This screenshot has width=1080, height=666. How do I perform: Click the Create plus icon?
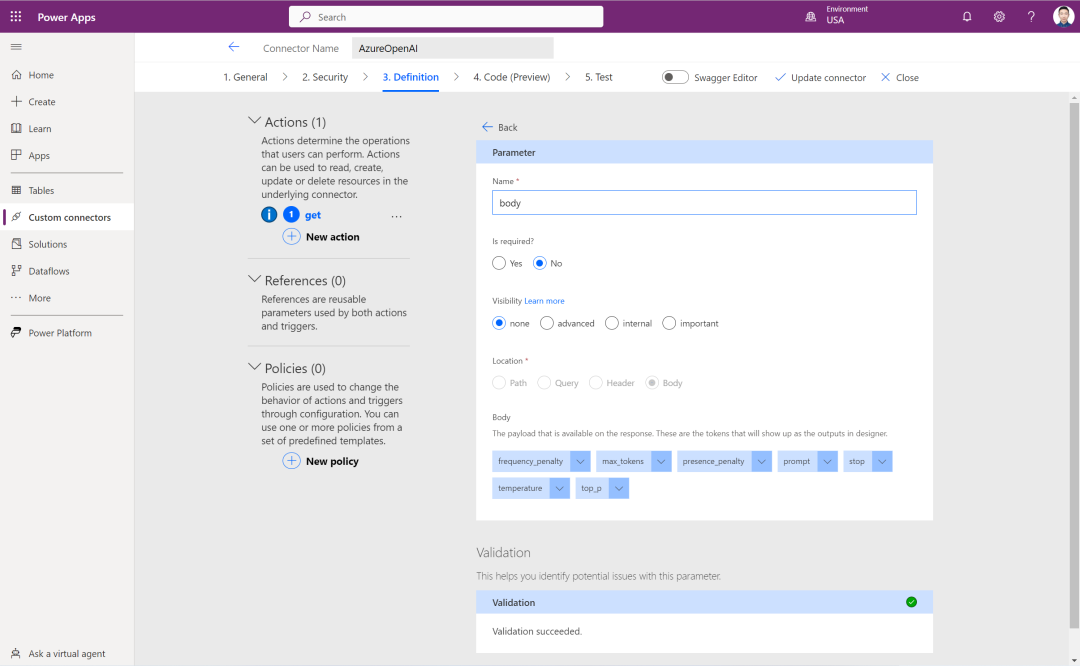[x=17, y=101]
